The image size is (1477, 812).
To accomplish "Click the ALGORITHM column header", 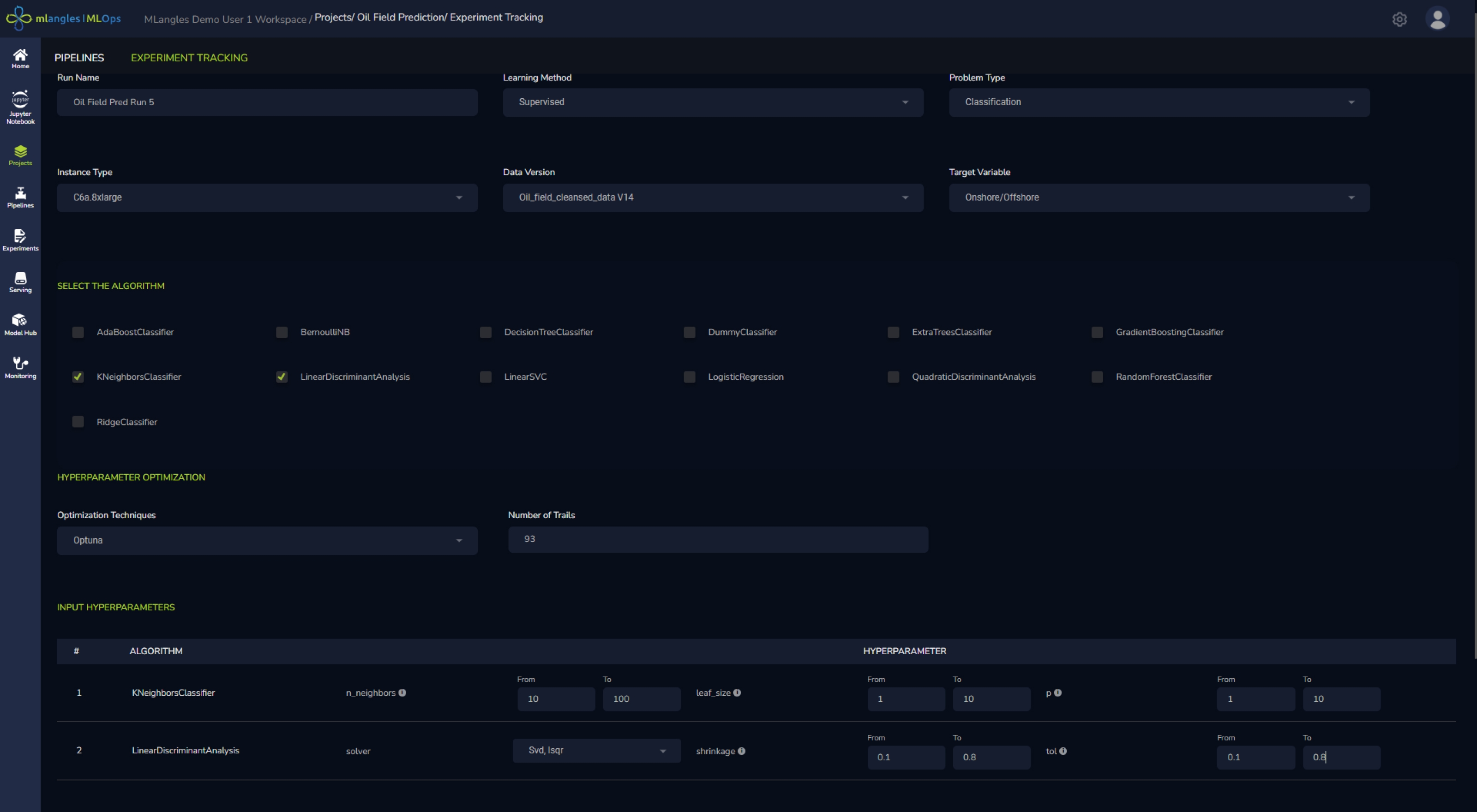I will tap(156, 651).
